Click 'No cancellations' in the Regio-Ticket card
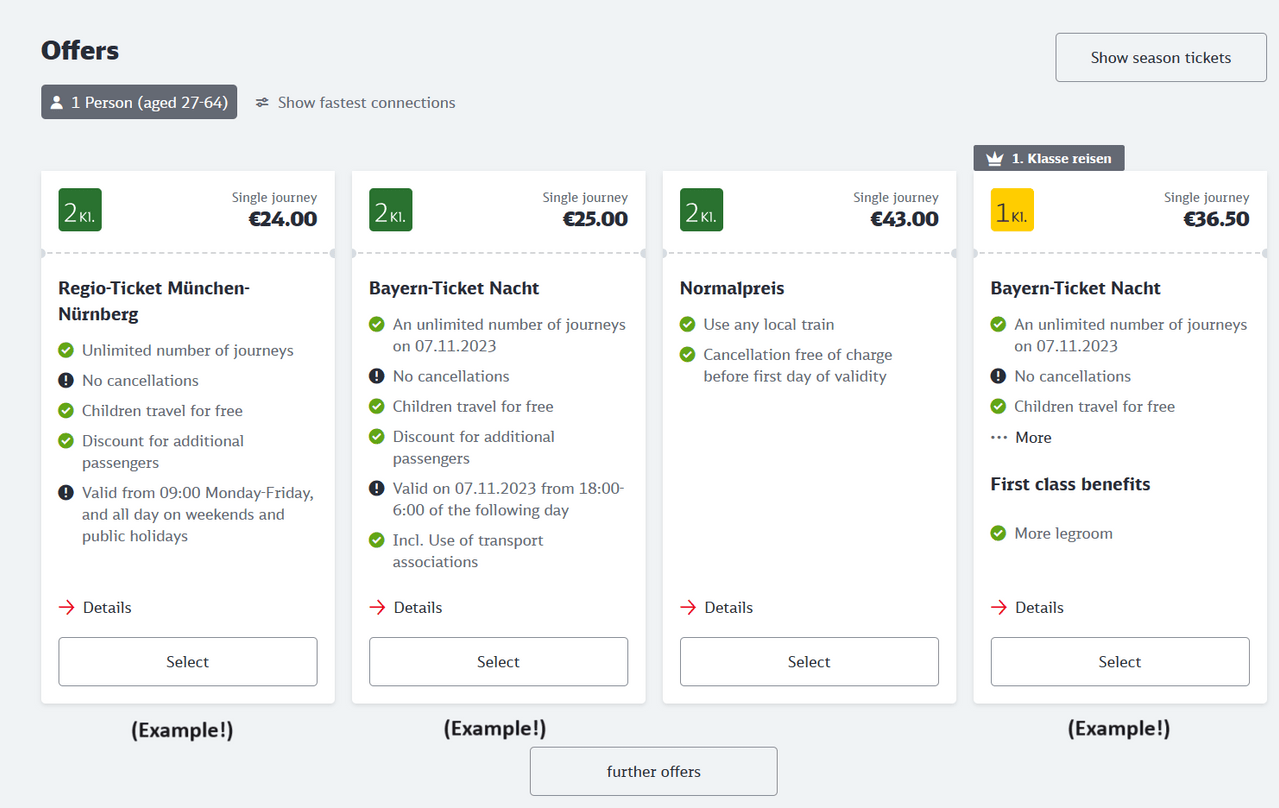 pos(140,380)
